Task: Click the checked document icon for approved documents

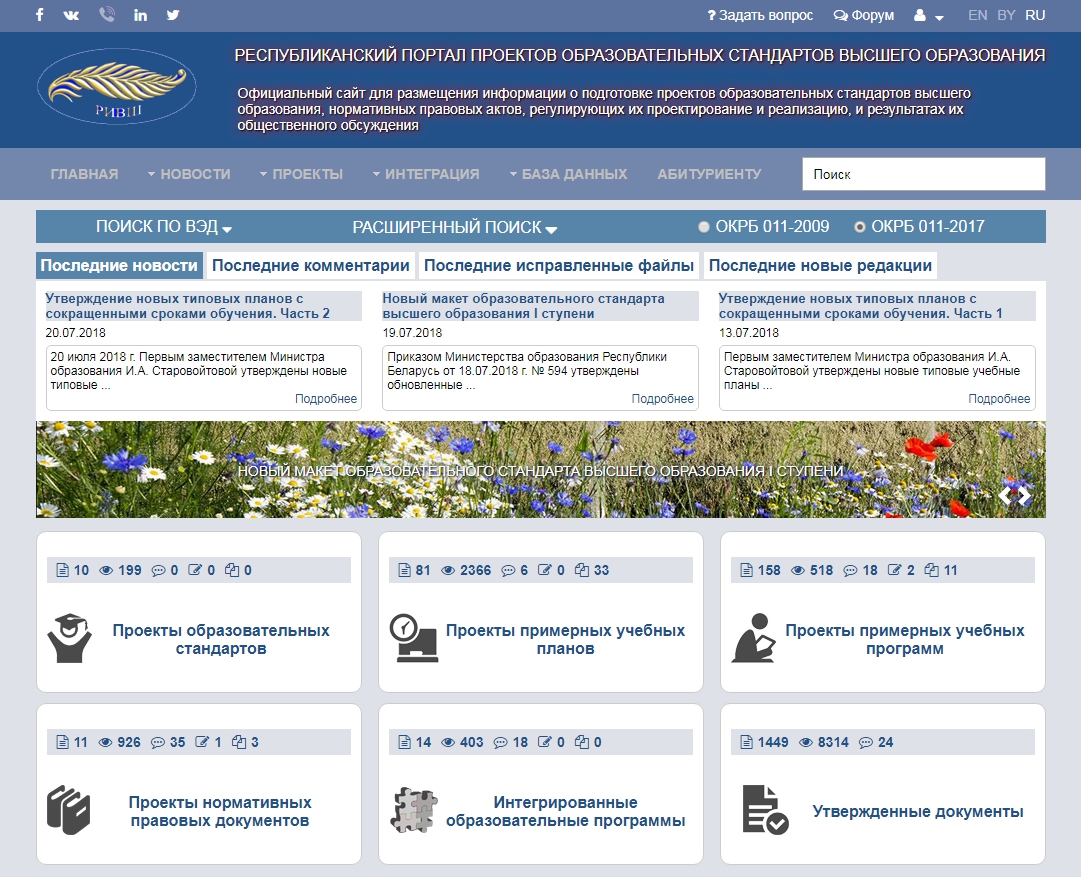Action: 765,810
